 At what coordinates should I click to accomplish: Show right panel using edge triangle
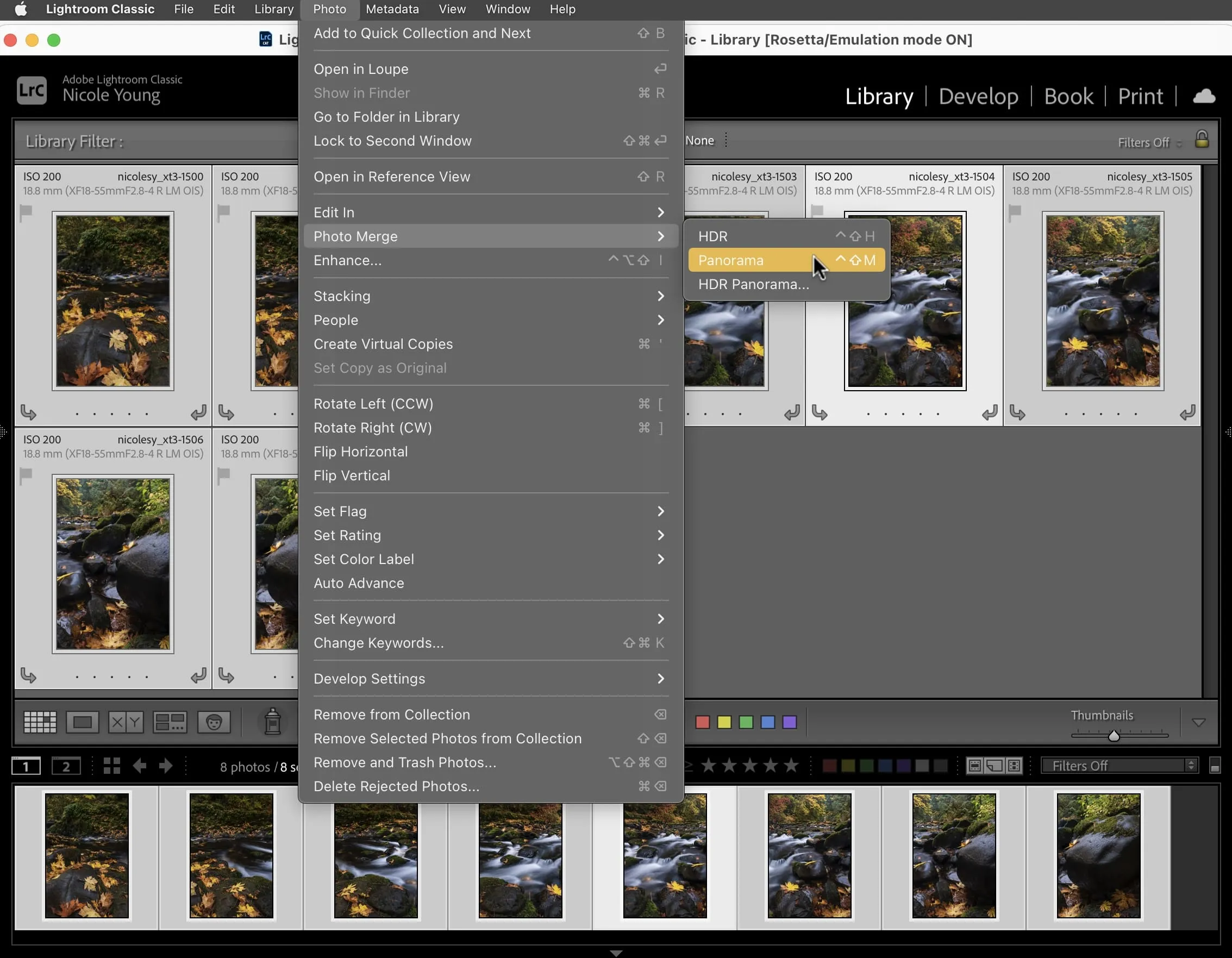click(1229, 432)
